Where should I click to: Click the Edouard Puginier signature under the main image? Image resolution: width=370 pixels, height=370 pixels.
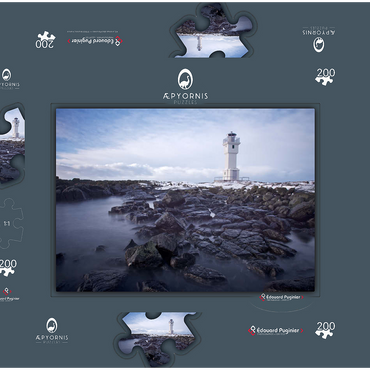tap(281, 297)
